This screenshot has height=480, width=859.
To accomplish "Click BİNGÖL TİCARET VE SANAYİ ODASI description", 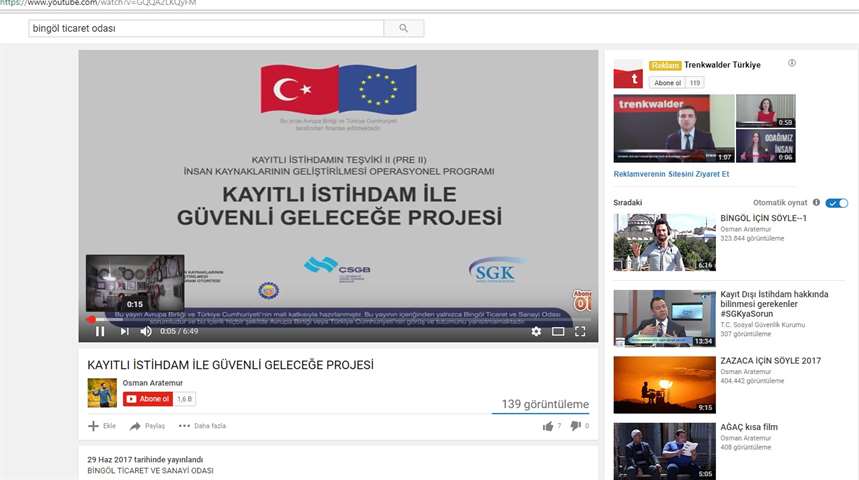I will tap(150, 471).
